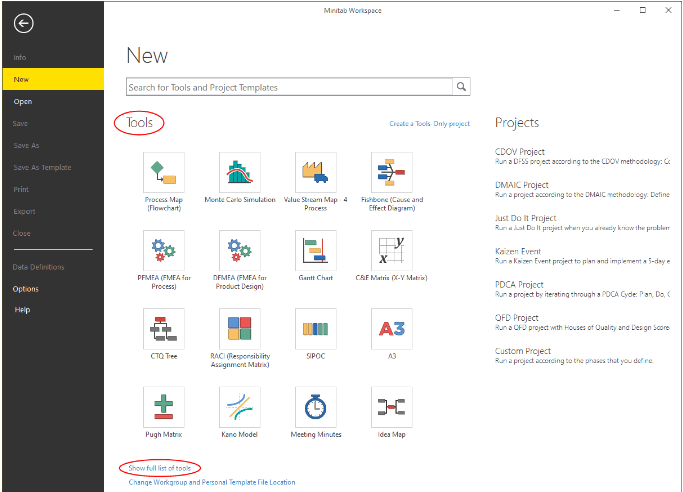Create a Kano Model
The image size is (683, 492).
(x=240, y=406)
